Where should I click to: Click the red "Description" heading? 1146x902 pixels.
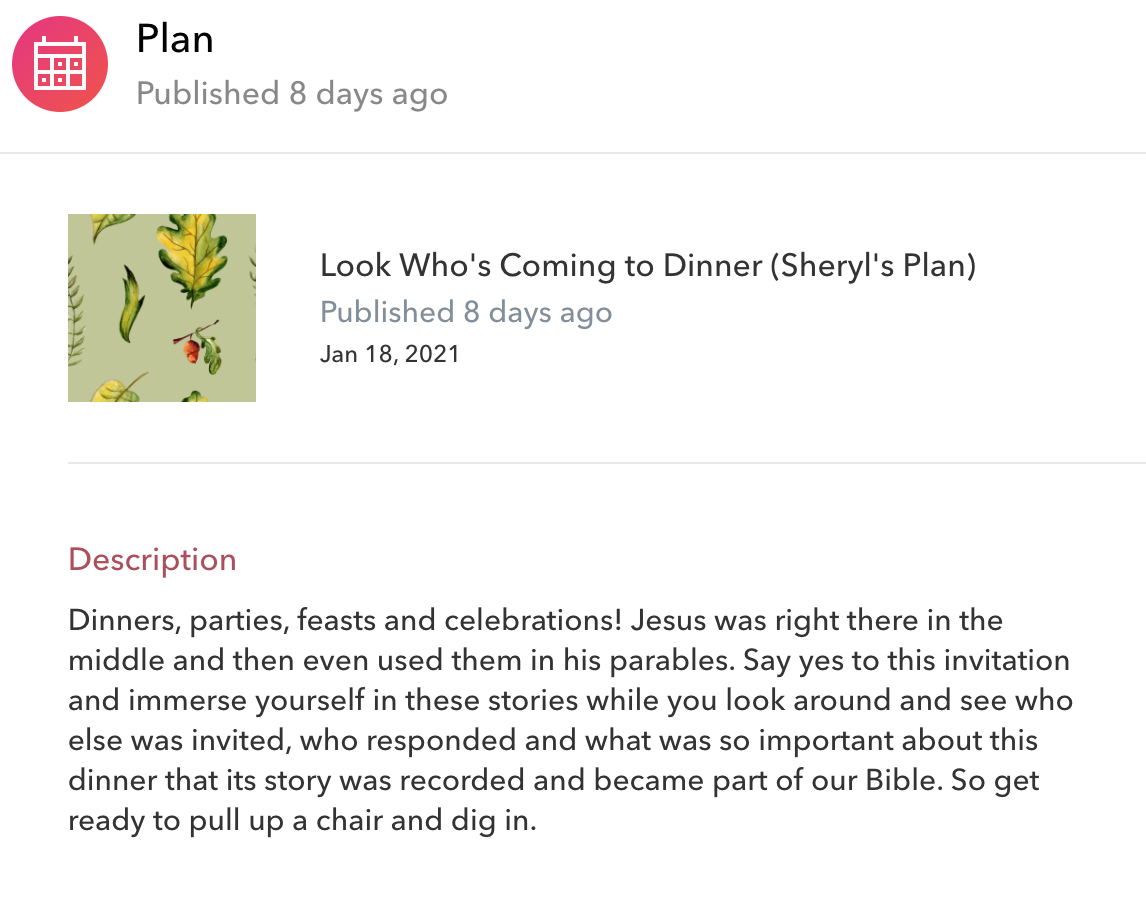pyautogui.click(x=152, y=560)
